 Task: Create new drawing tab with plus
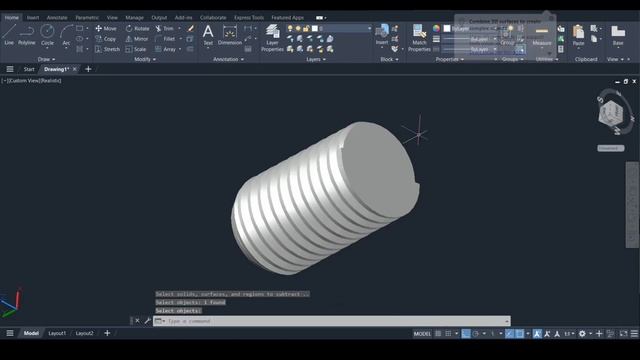88,69
